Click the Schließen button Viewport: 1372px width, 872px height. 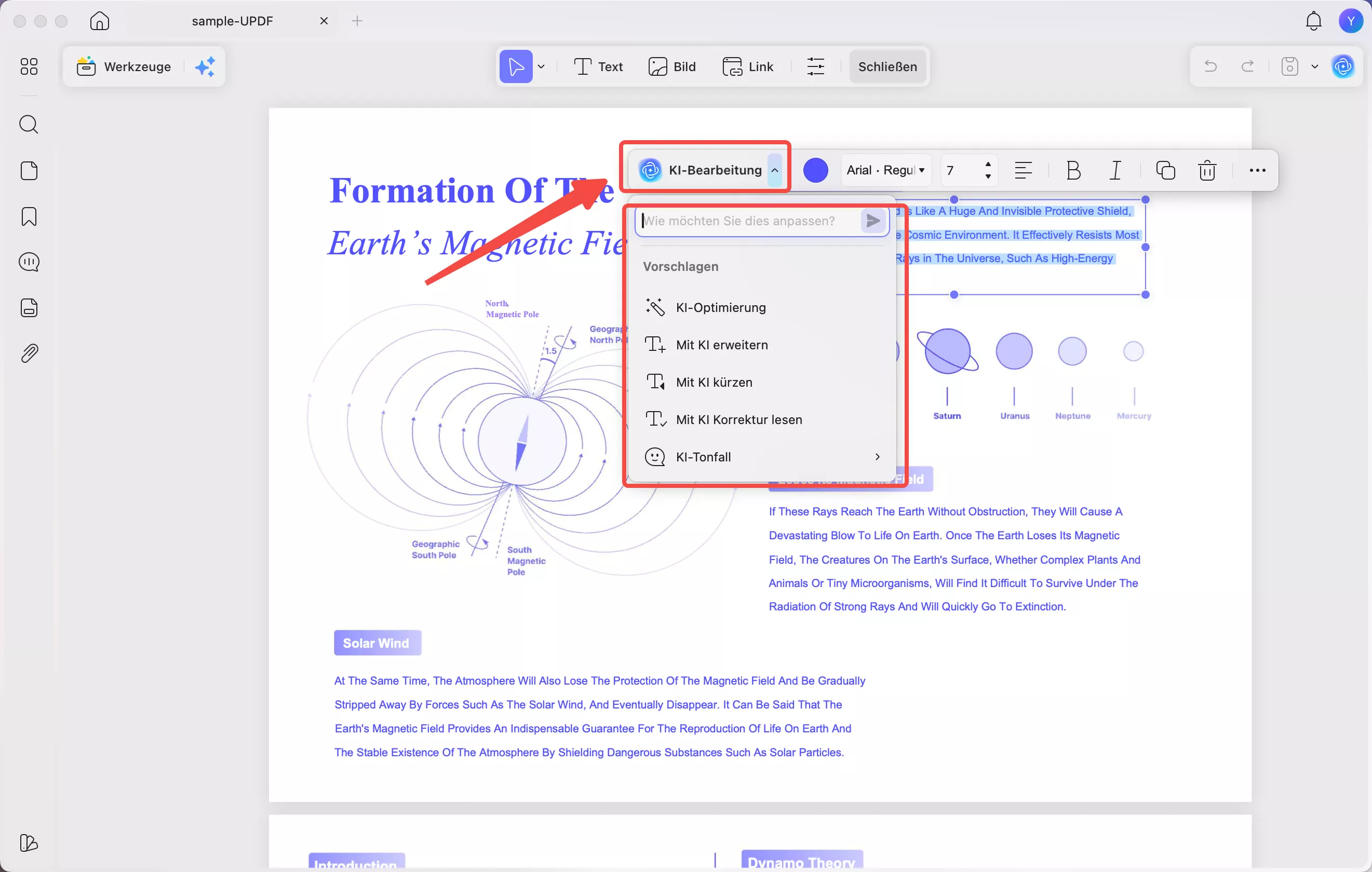(x=887, y=66)
